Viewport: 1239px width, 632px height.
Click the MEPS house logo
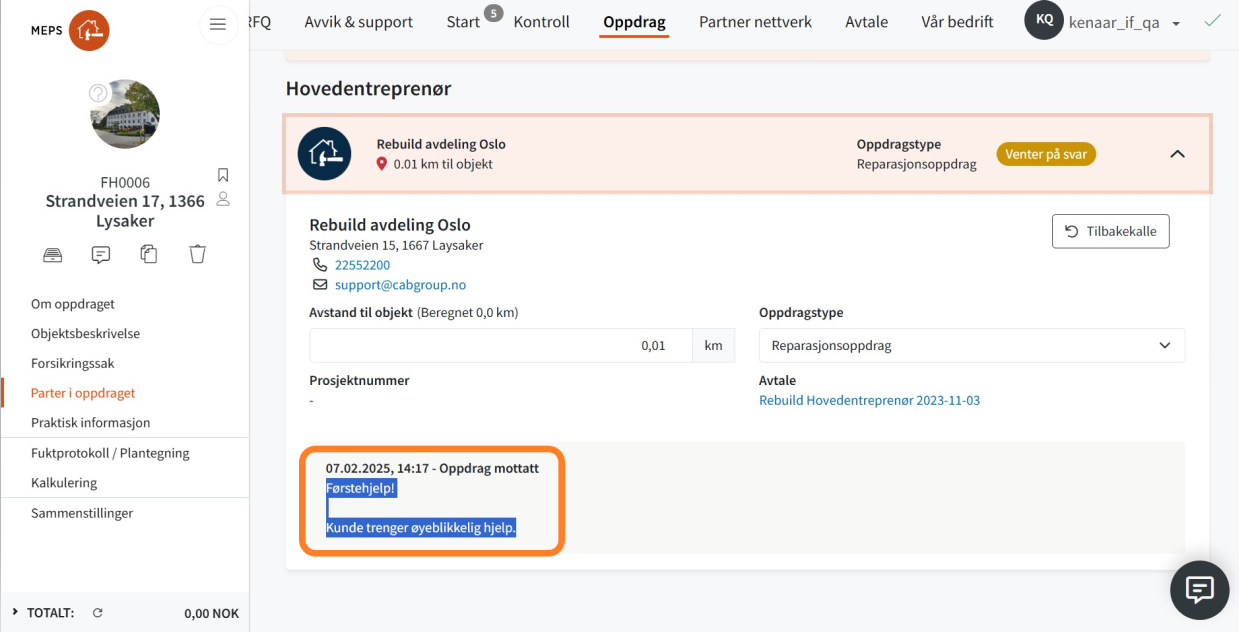pyautogui.click(x=89, y=31)
